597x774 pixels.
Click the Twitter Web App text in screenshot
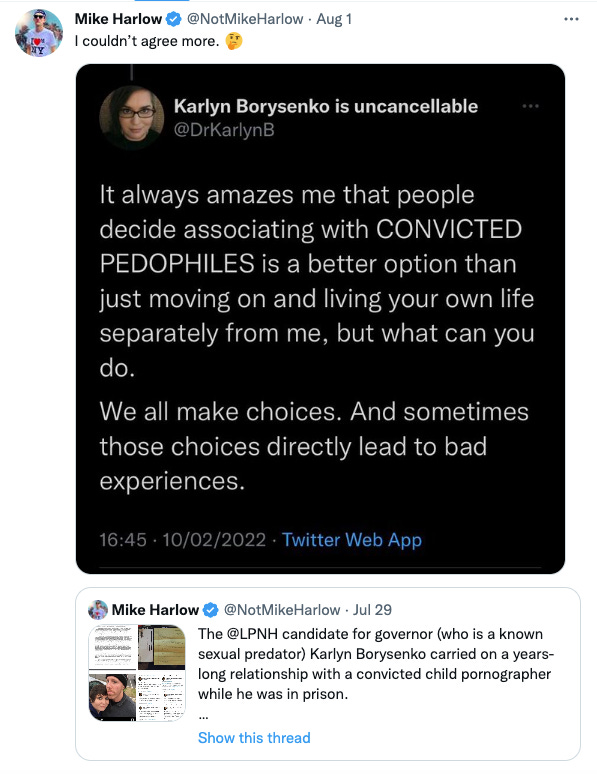(x=352, y=540)
